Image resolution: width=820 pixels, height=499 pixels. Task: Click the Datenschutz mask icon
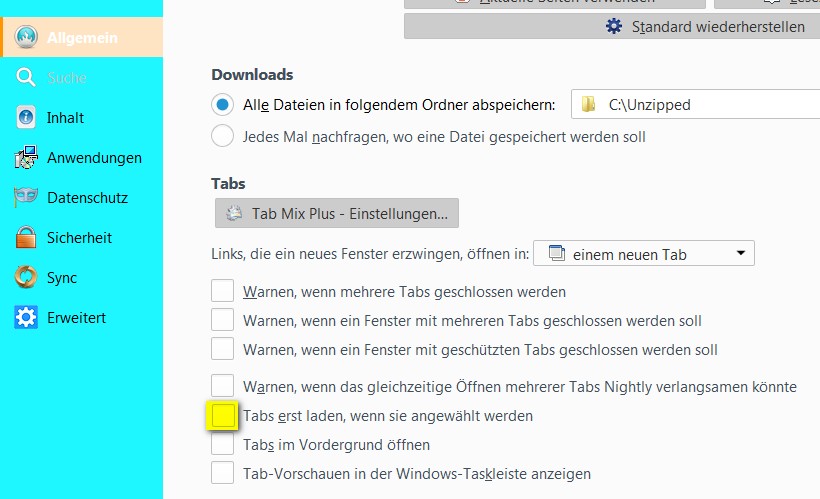click(26, 198)
